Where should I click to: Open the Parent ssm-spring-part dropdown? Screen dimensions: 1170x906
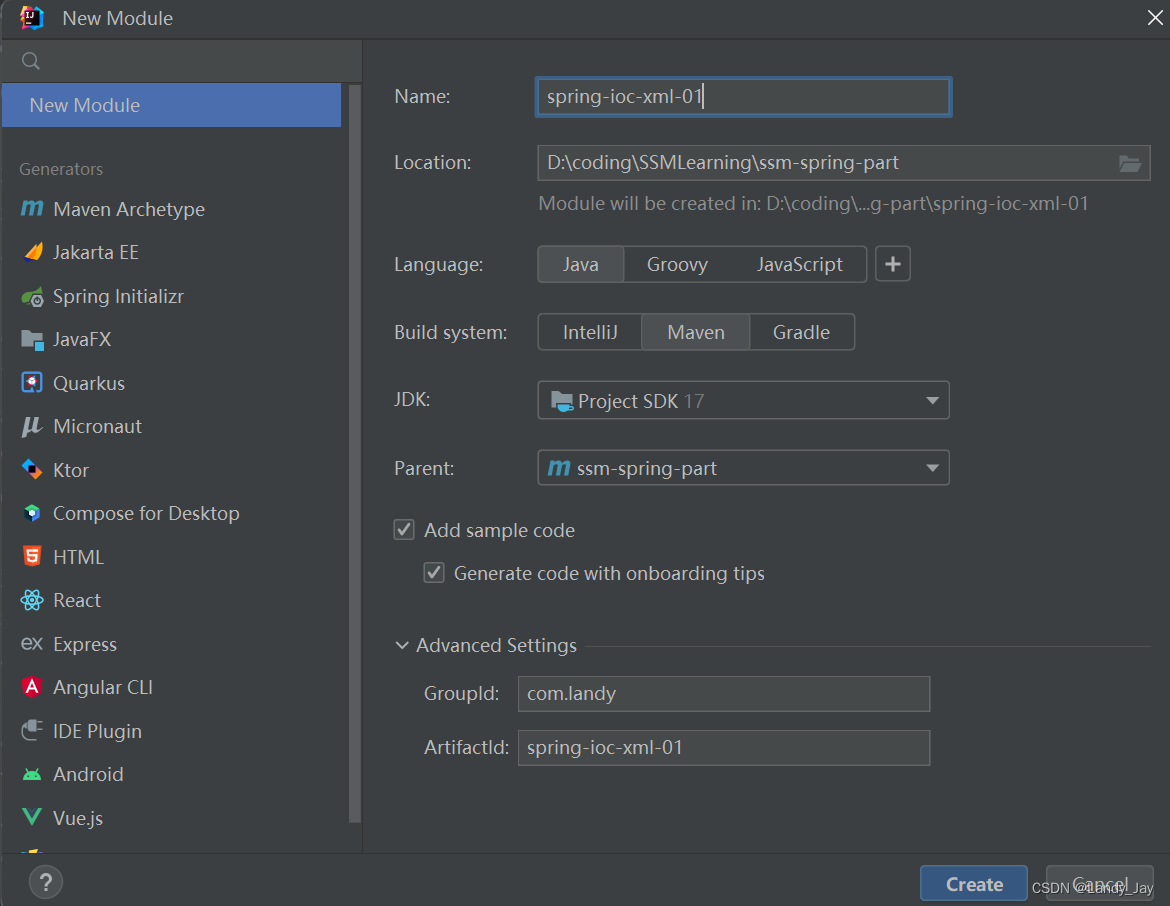point(743,468)
